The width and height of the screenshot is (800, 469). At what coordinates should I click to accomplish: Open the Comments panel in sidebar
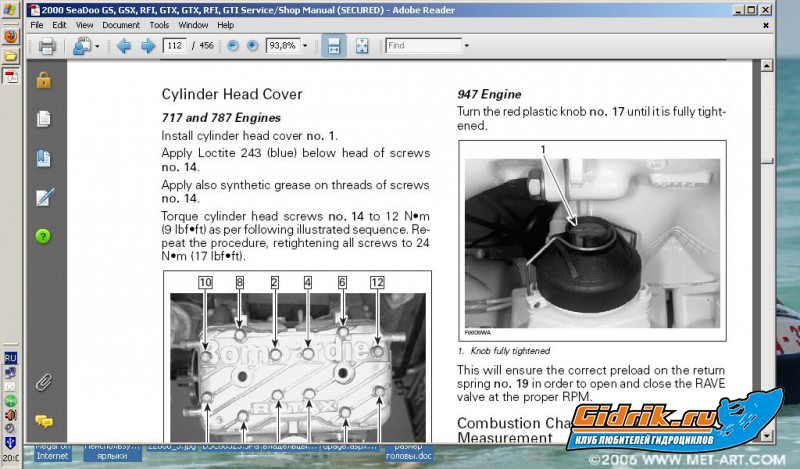[43, 421]
